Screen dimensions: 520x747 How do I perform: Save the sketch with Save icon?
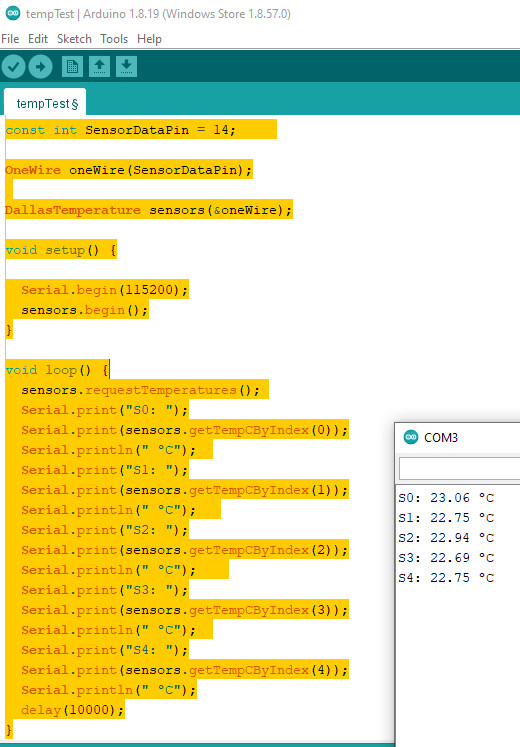click(x=126, y=66)
